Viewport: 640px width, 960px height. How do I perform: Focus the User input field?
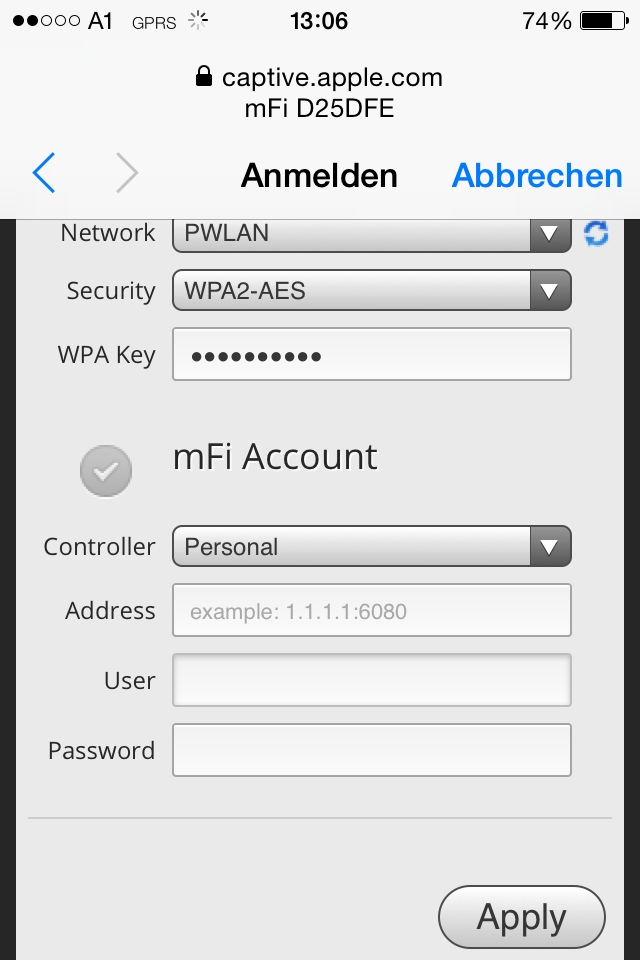372,680
